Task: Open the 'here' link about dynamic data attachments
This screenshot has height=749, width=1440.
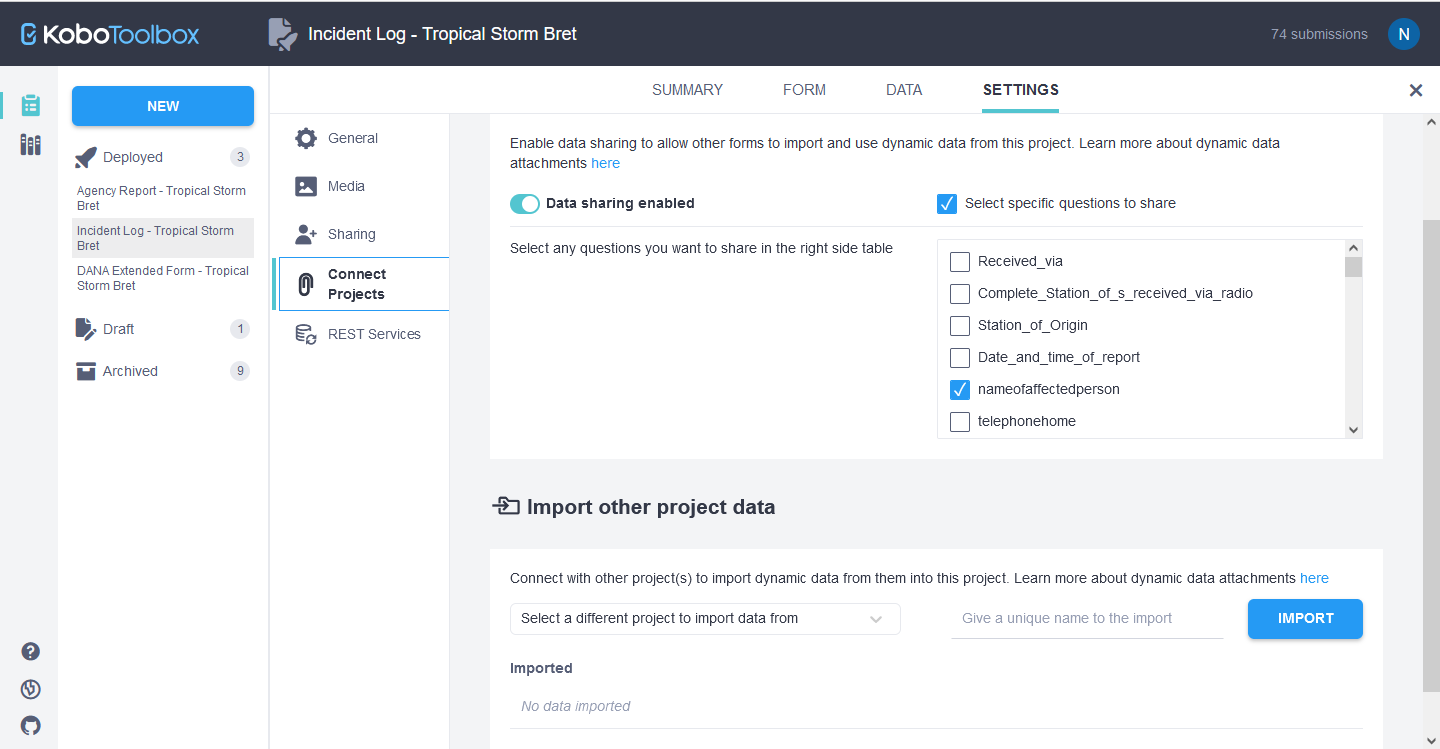Action: point(605,162)
